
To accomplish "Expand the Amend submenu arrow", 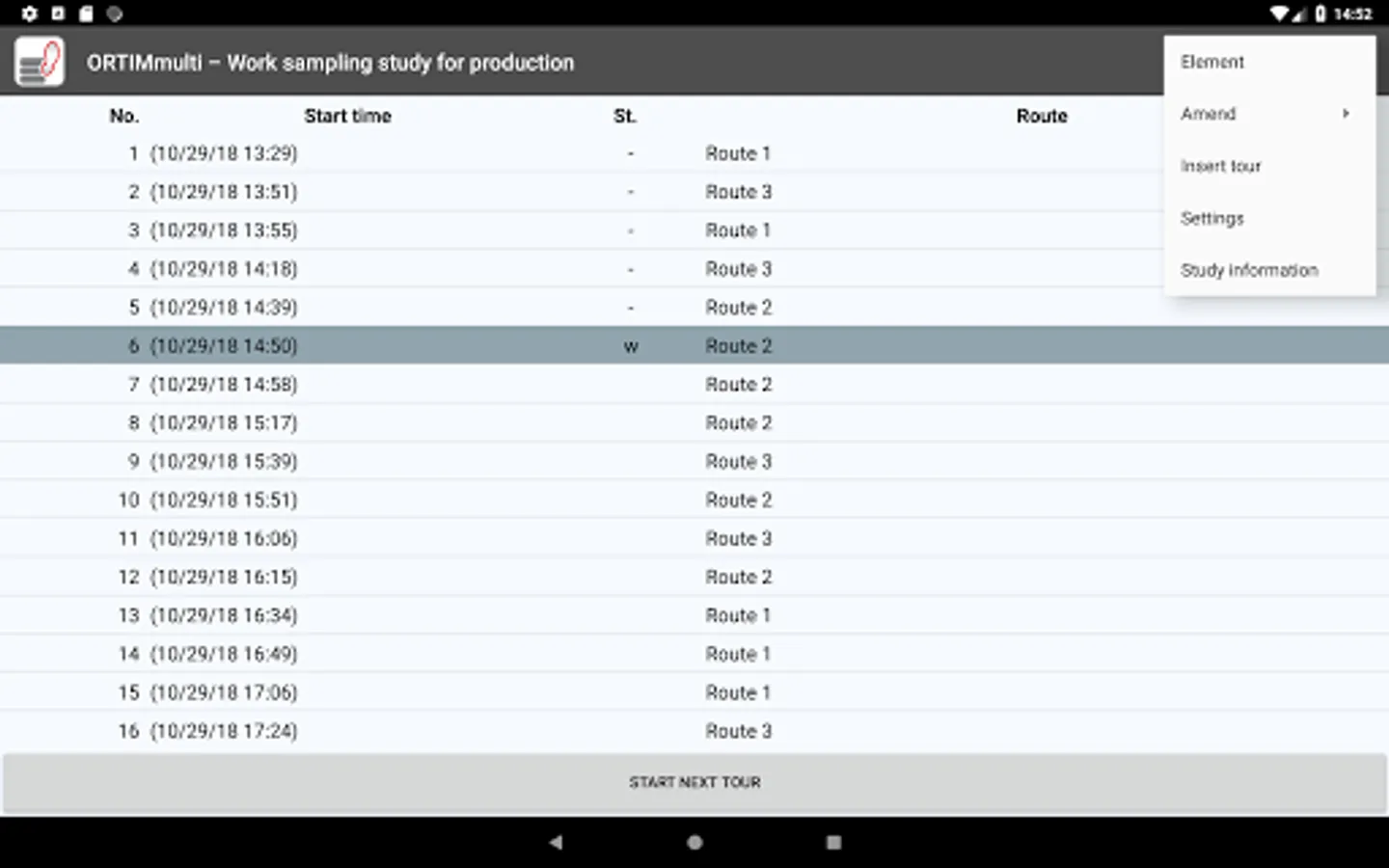I will [1346, 114].
